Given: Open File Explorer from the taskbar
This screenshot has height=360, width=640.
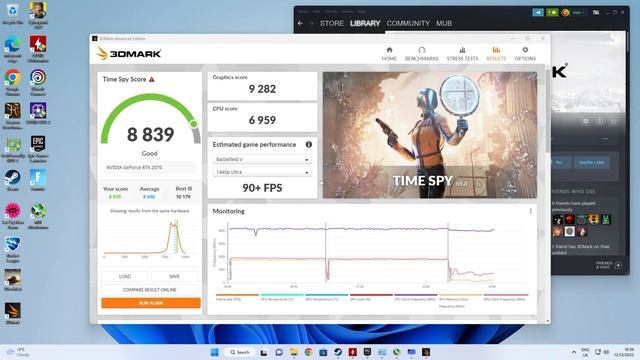Looking at the screenshot, I should (293, 352).
